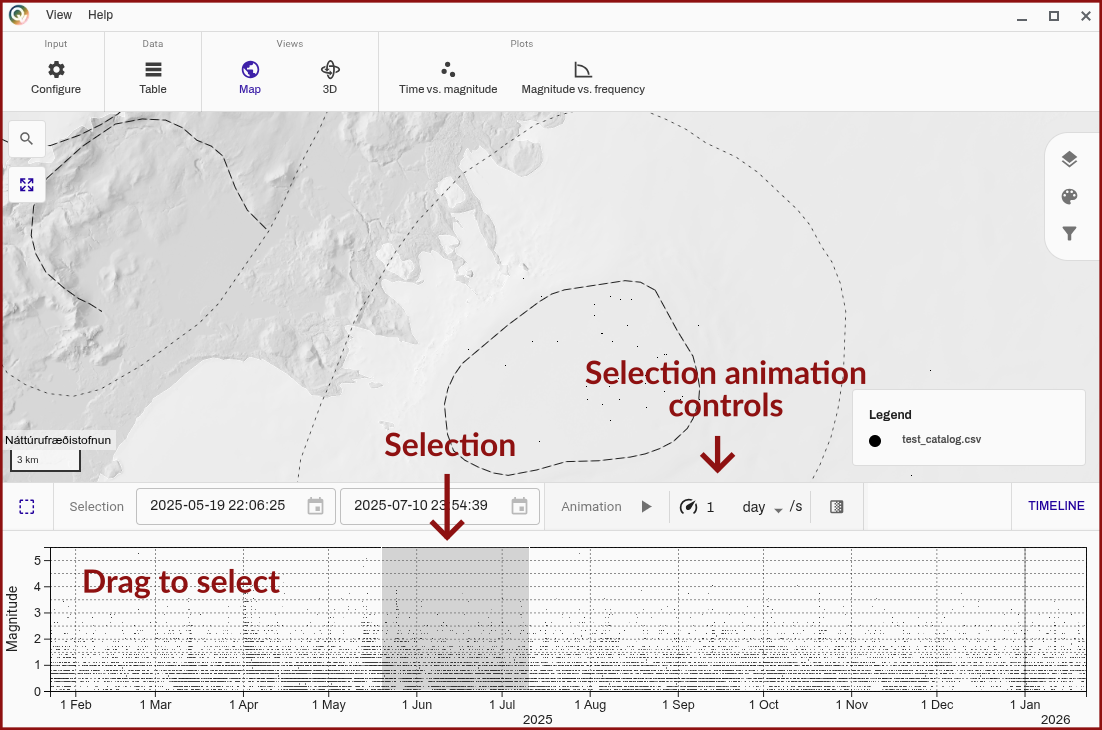Click the shaded selection on the timeline
This screenshot has height=730, width=1102.
[455, 619]
